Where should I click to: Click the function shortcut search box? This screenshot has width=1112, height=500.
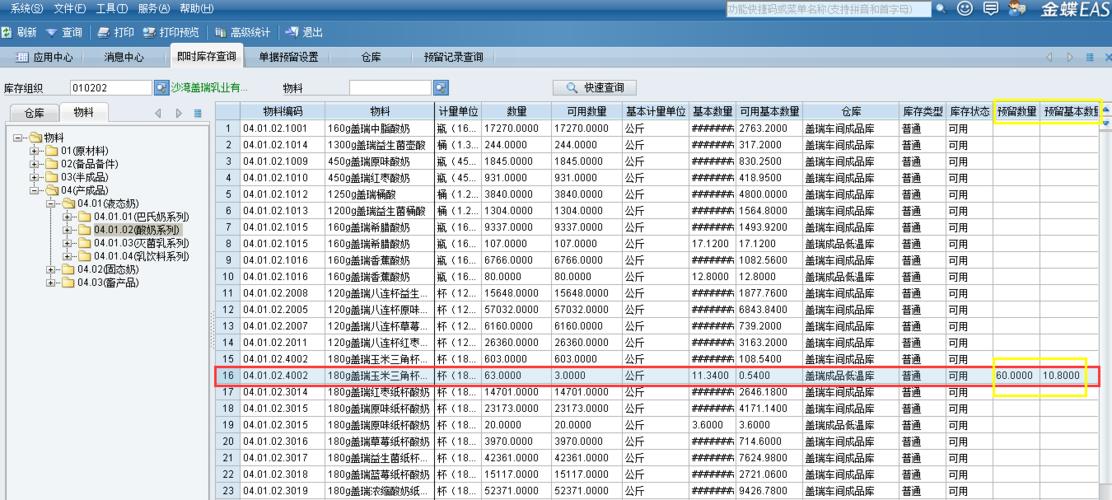pos(828,9)
